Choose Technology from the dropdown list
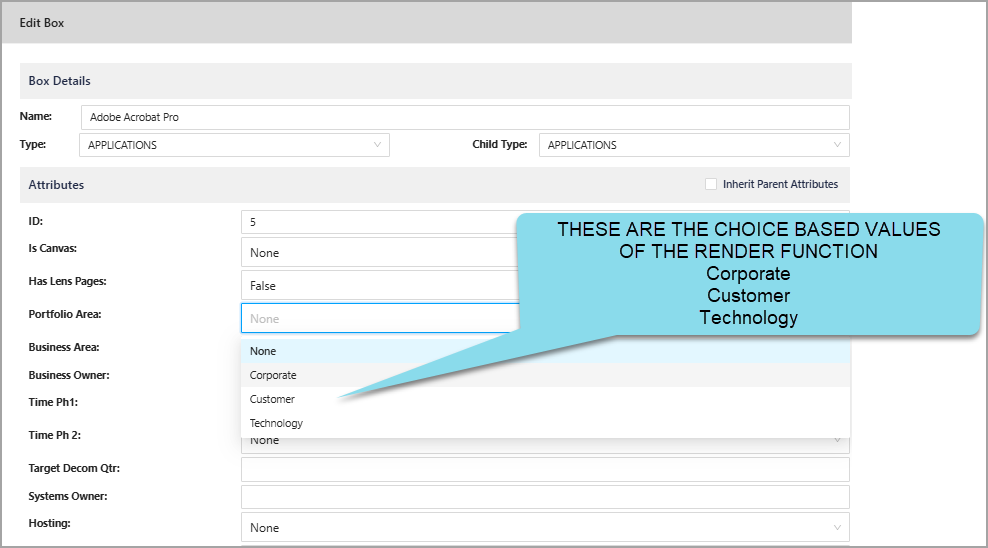Image resolution: width=988 pixels, height=548 pixels. pos(545,423)
